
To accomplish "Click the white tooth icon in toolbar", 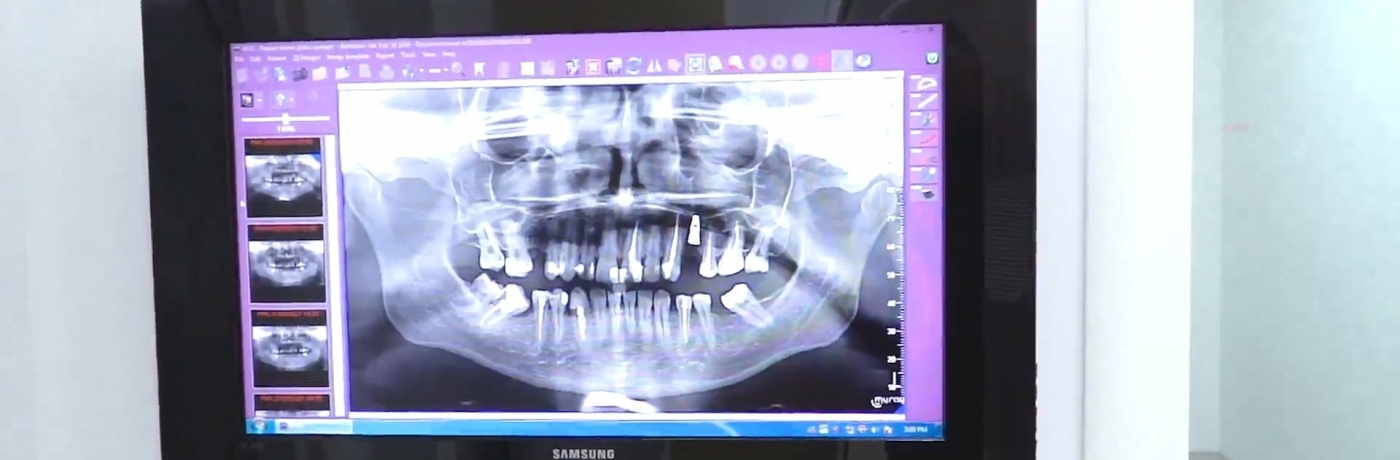I will 480,69.
